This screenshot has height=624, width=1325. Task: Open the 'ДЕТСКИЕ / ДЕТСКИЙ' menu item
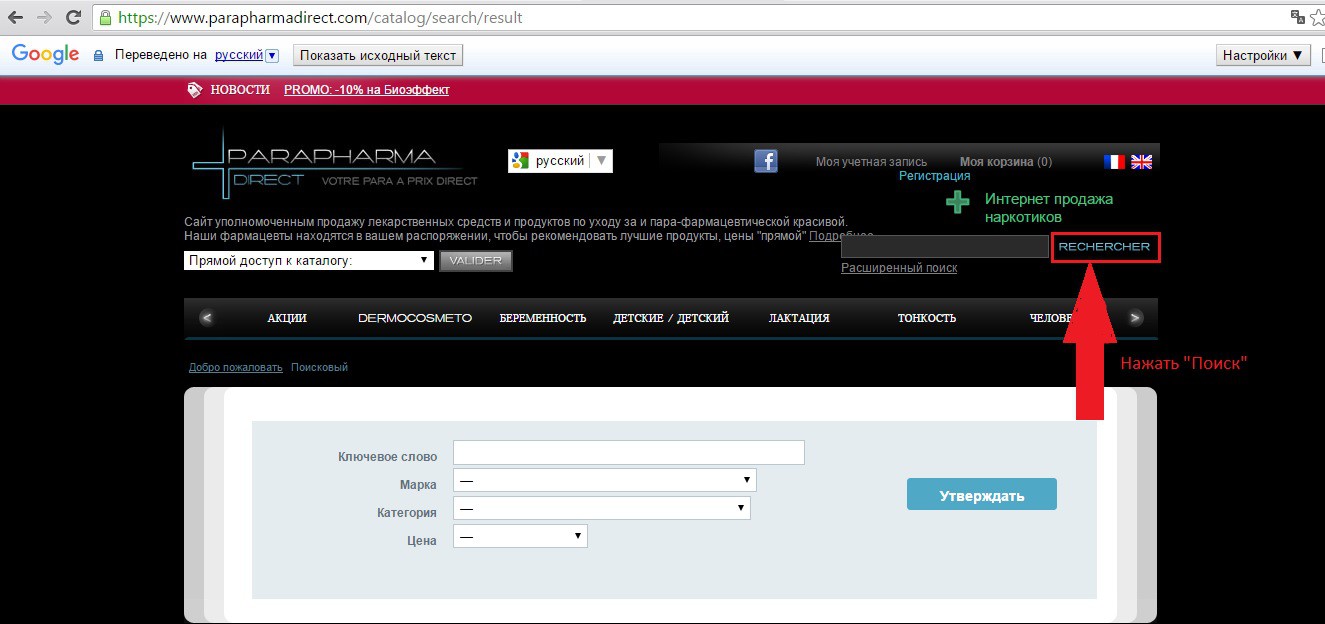(671, 318)
